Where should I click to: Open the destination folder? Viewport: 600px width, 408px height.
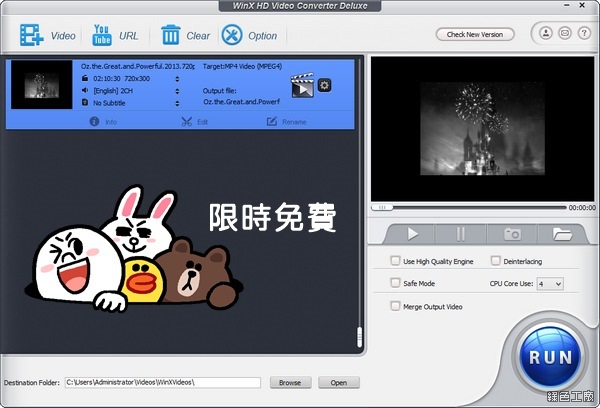[339, 382]
